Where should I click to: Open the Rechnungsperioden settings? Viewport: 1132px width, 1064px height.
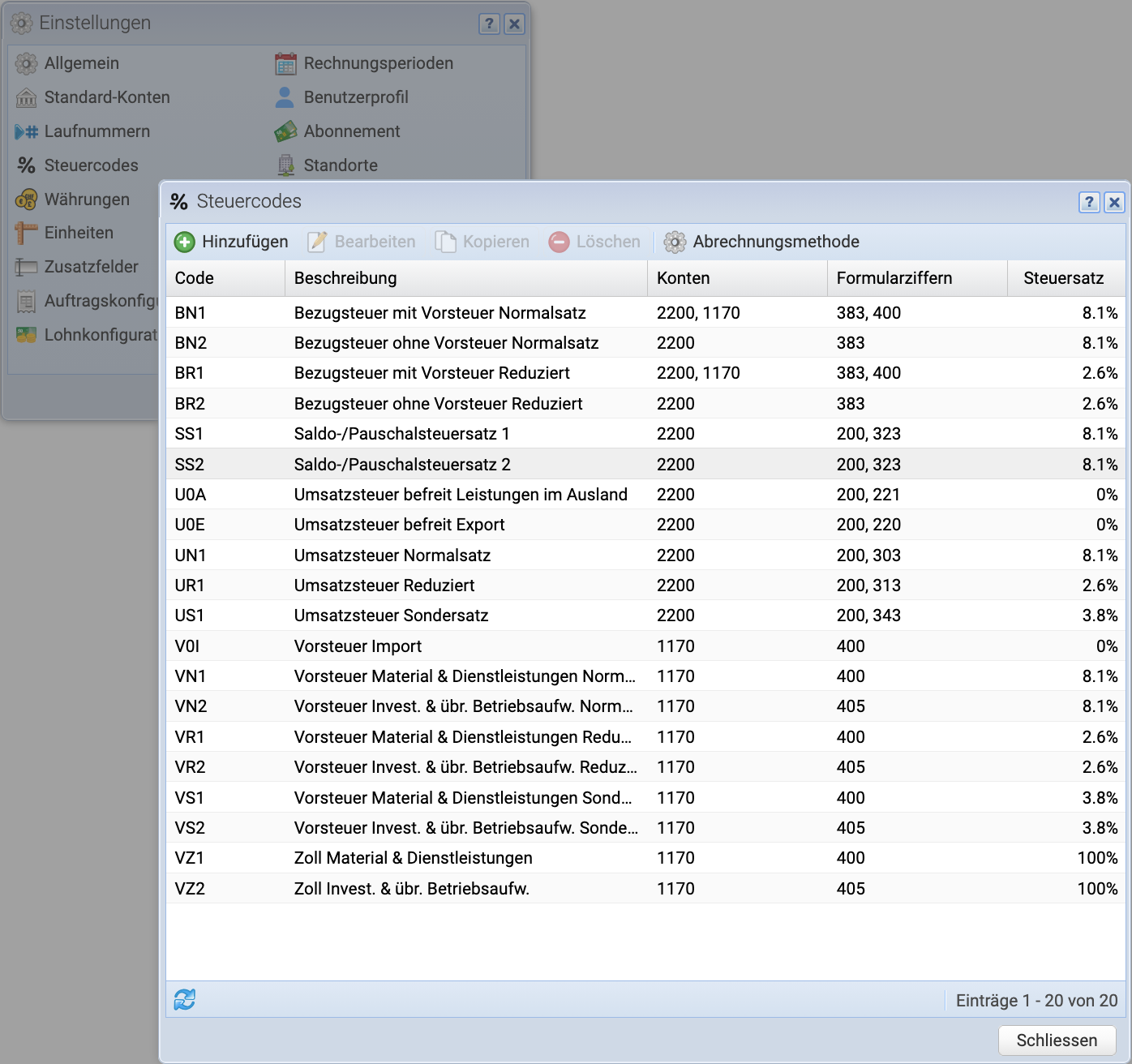click(378, 63)
